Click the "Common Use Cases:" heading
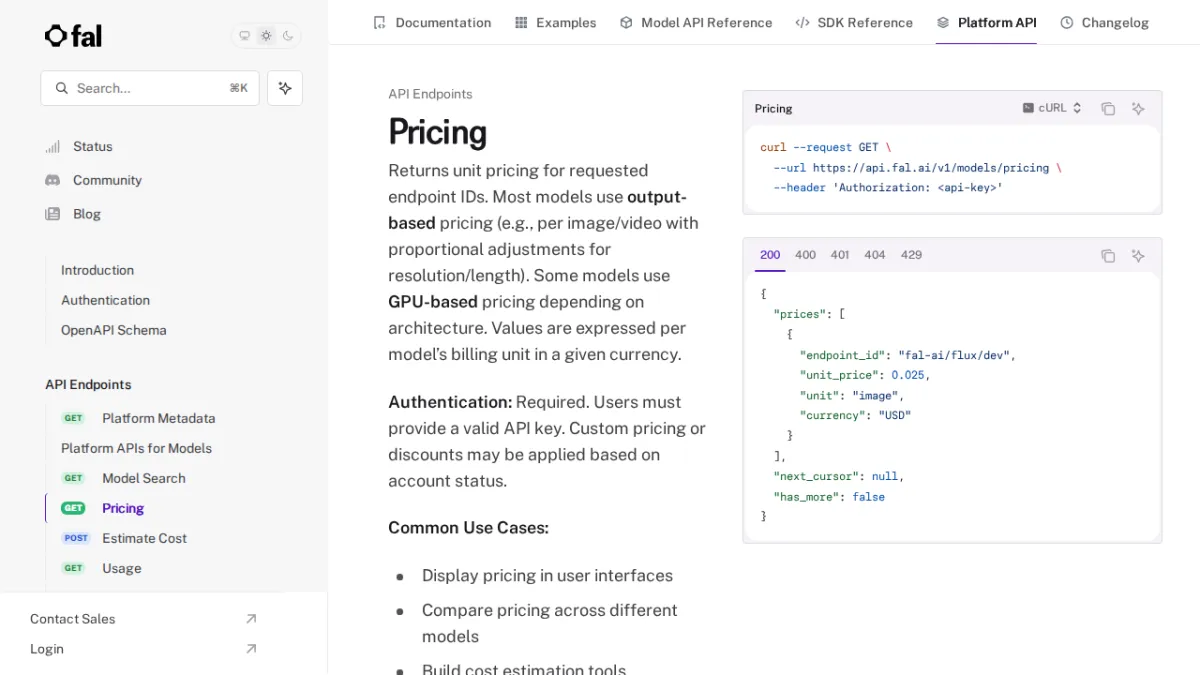Viewport: 1200px width, 675px height. [468, 528]
